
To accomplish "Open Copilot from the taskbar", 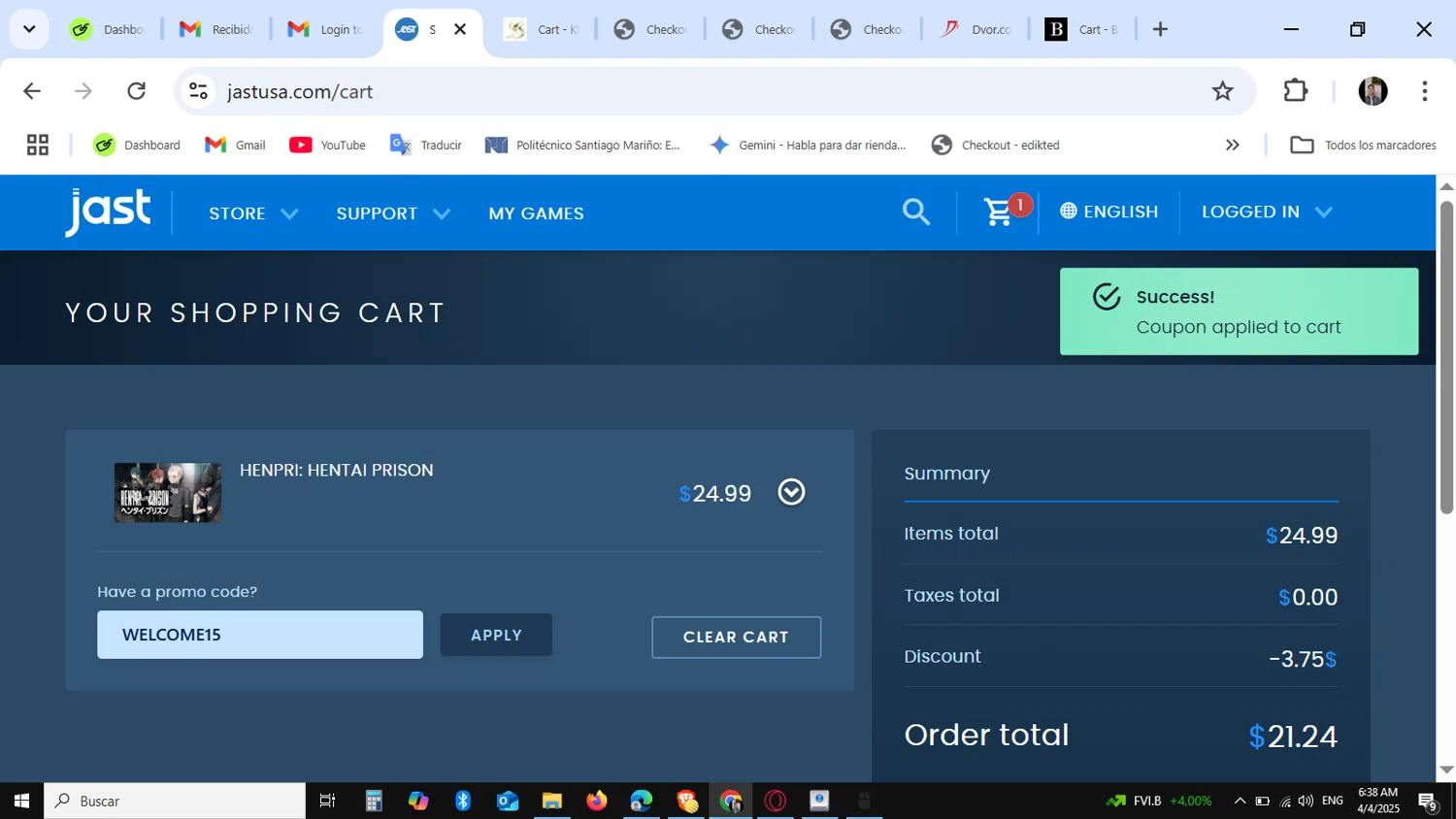I will pos(418,801).
